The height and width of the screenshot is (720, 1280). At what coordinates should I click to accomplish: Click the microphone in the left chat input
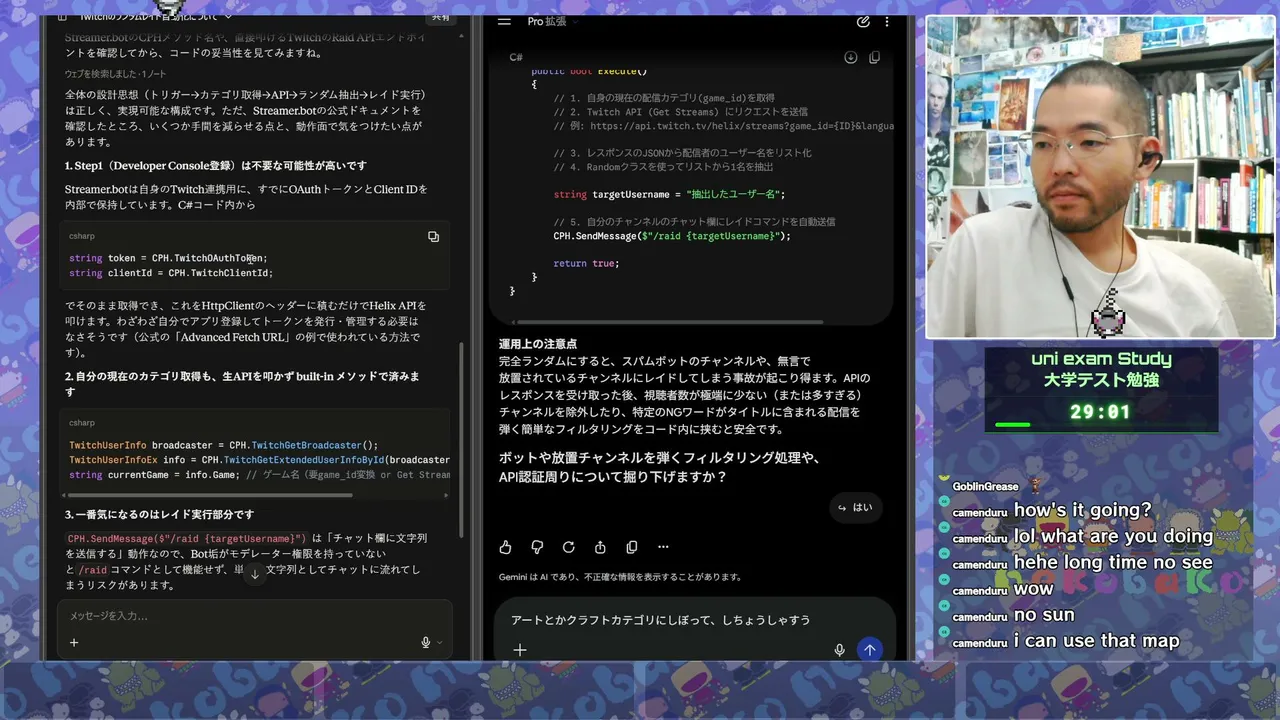pos(426,643)
